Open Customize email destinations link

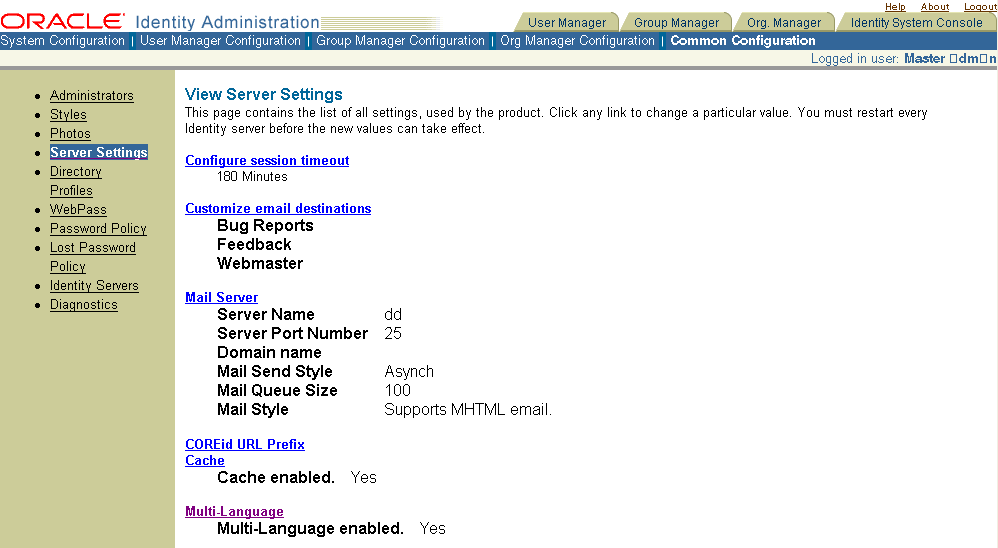(x=278, y=208)
